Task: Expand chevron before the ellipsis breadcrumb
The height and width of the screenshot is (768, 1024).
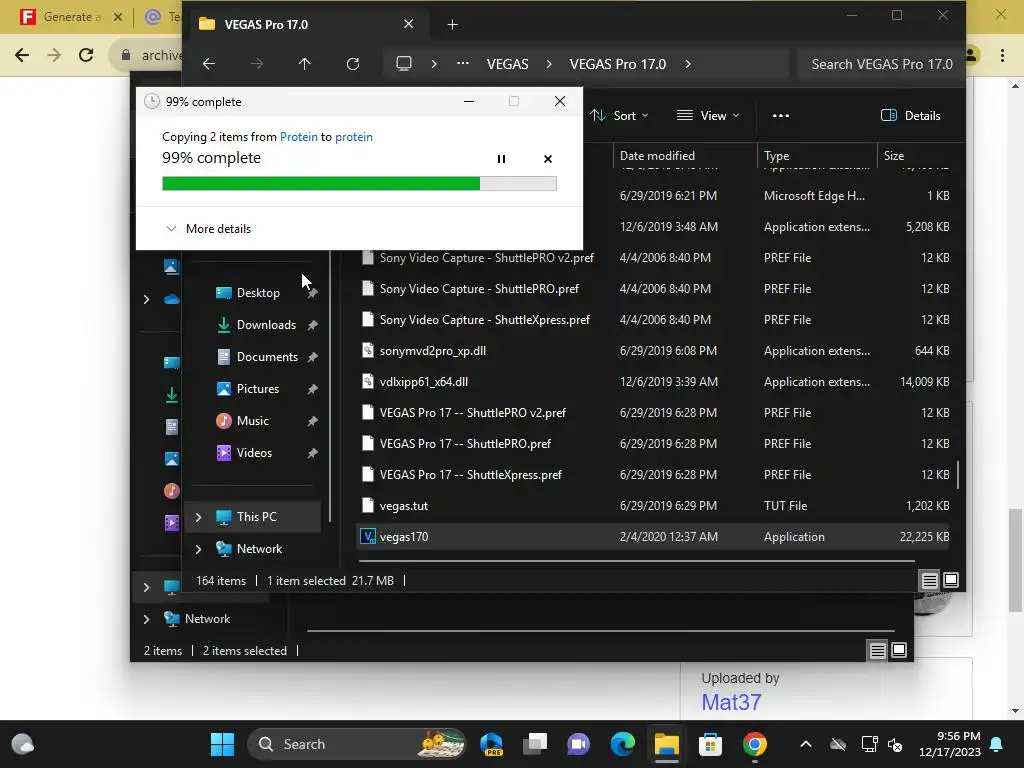Action: (434, 64)
